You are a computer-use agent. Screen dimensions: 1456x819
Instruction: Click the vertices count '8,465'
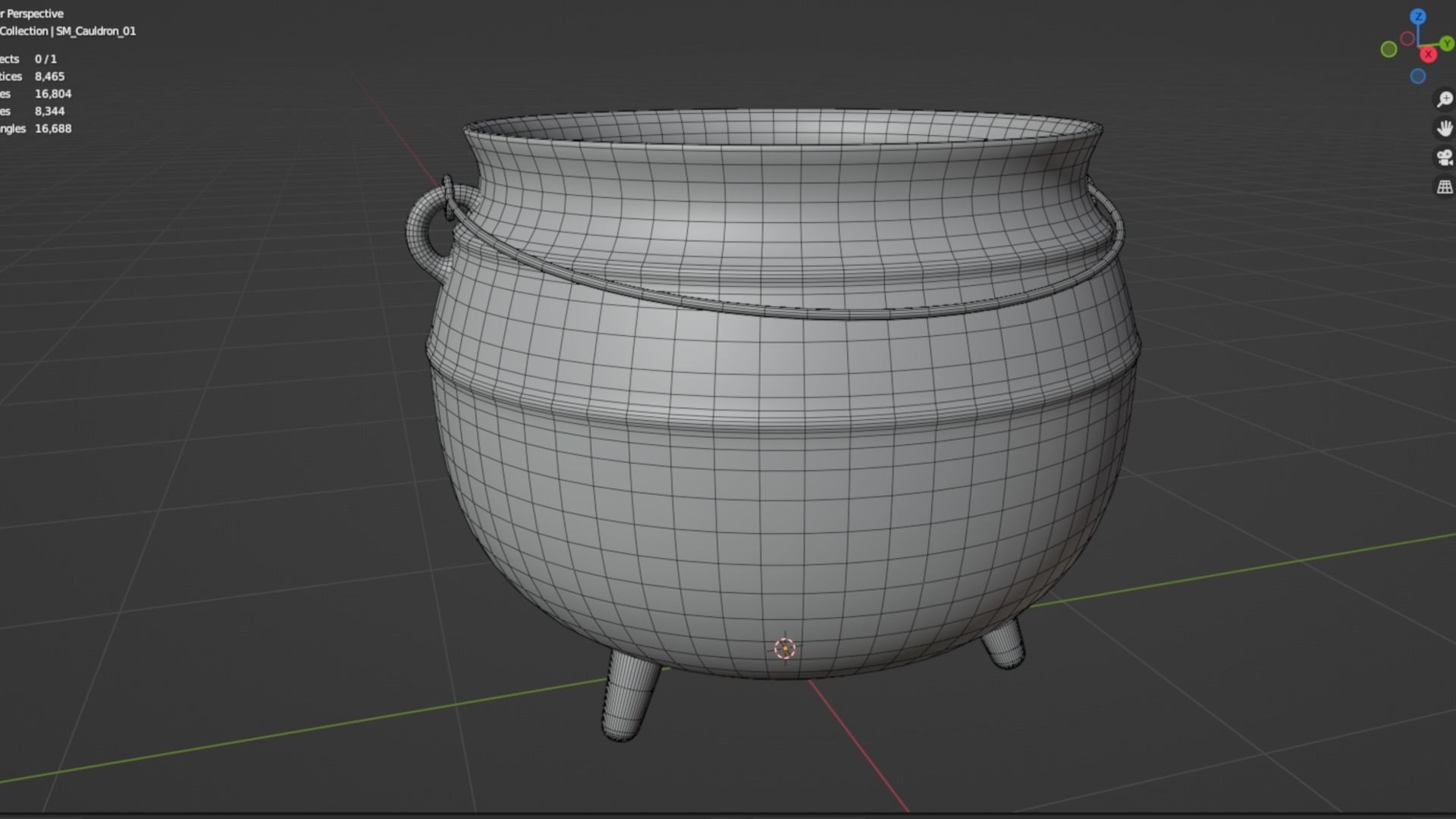[x=49, y=77]
